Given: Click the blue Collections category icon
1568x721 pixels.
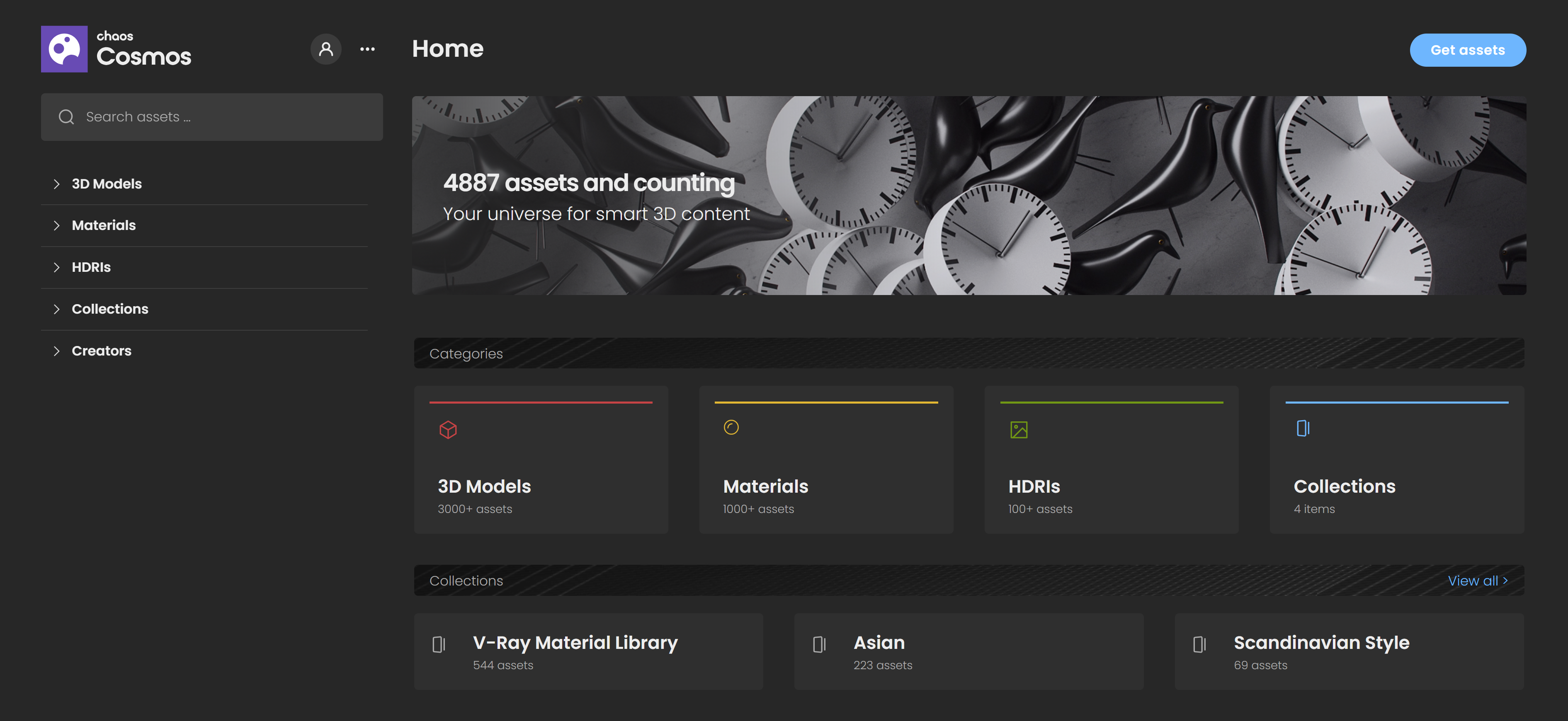Looking at the screenshot, I should [1303, 428].
